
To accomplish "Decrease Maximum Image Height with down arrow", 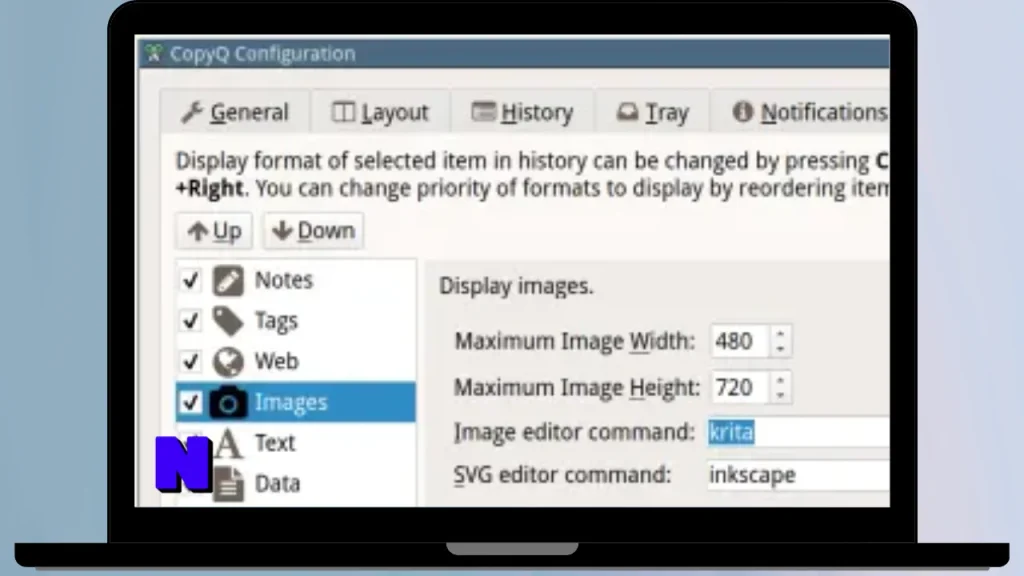I will click(x=780, y=396).
